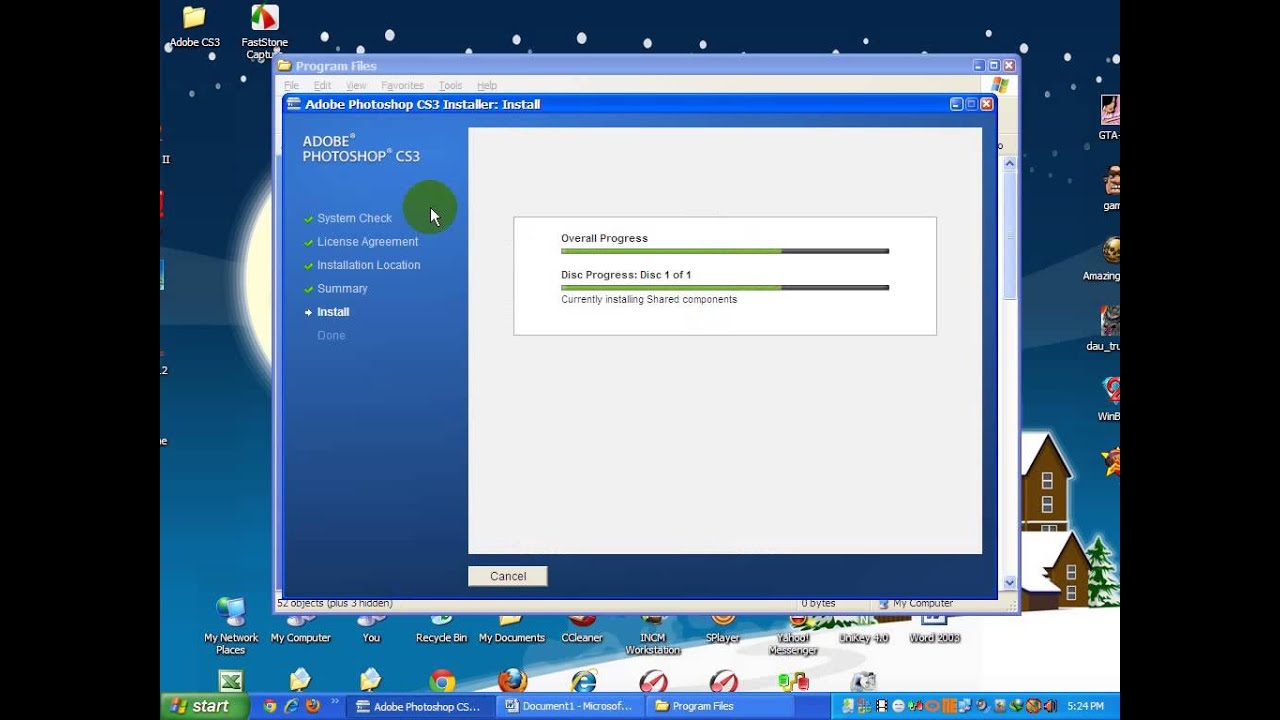This screenshot has width=1280, height=720.
Task: Click Chrome in the Quick Launch bar
Action: click(x=270, y=706)
